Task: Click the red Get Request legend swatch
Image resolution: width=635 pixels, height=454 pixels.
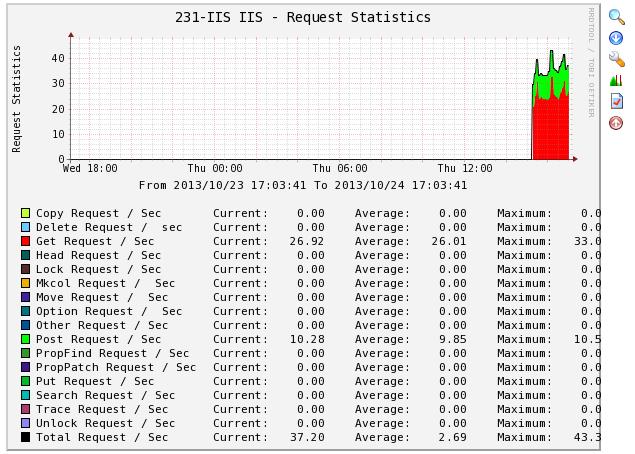Action: [x=26, y=241]
